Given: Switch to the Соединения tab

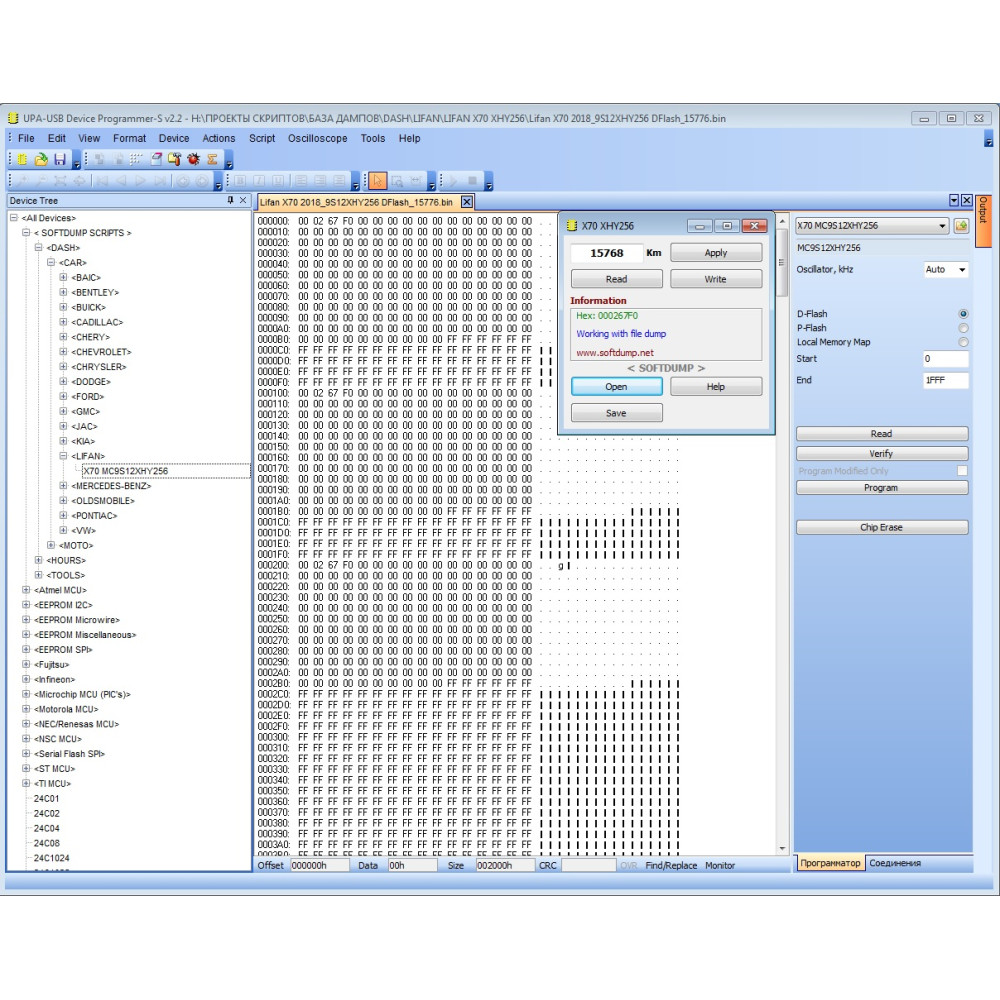Looking at the screenshot, I should click(x=895, y=863).
